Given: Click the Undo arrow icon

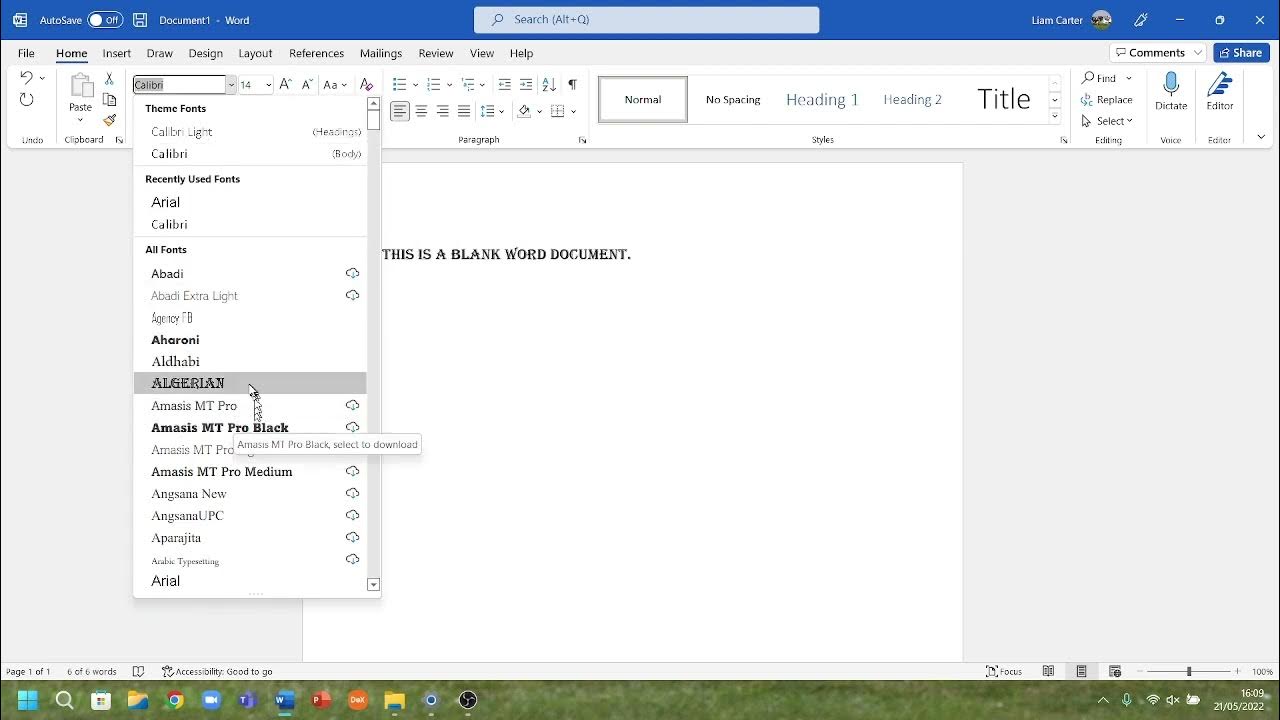Looking at the screenshot, I should (x=26, y=78).
